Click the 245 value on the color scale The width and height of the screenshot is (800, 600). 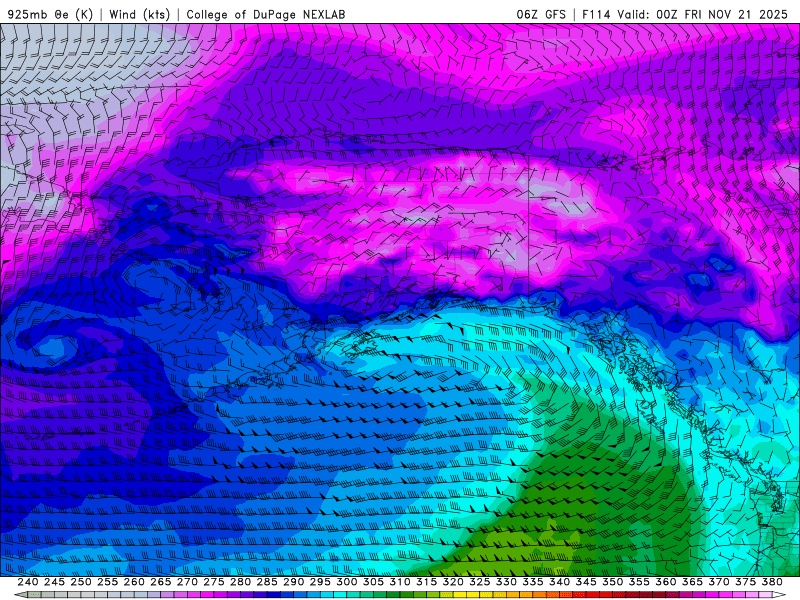pyautogui.click(x=54, y=582)
